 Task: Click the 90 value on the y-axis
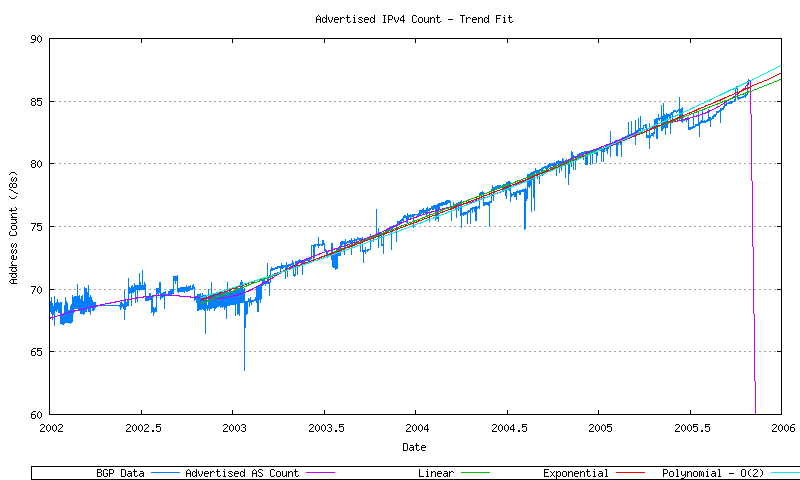click(36, 39)
